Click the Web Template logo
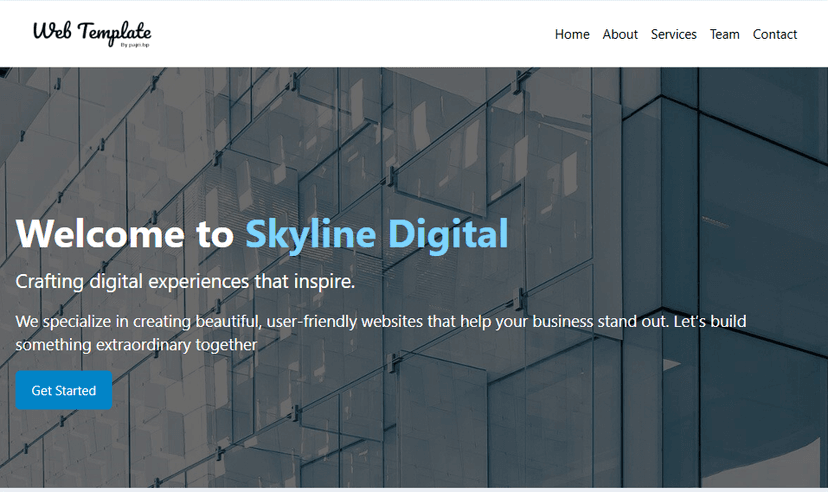The image size is (828, 492). click(92, 34)
